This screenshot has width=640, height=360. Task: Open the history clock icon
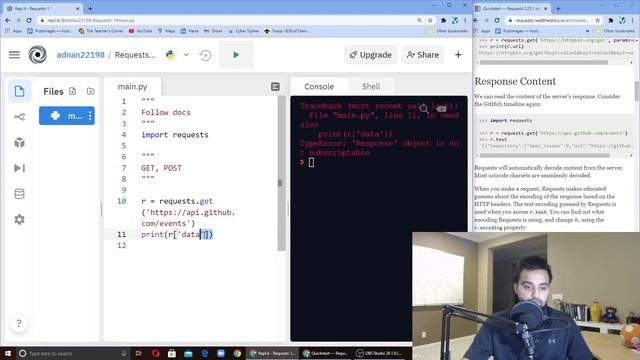(x=205, y=55)
